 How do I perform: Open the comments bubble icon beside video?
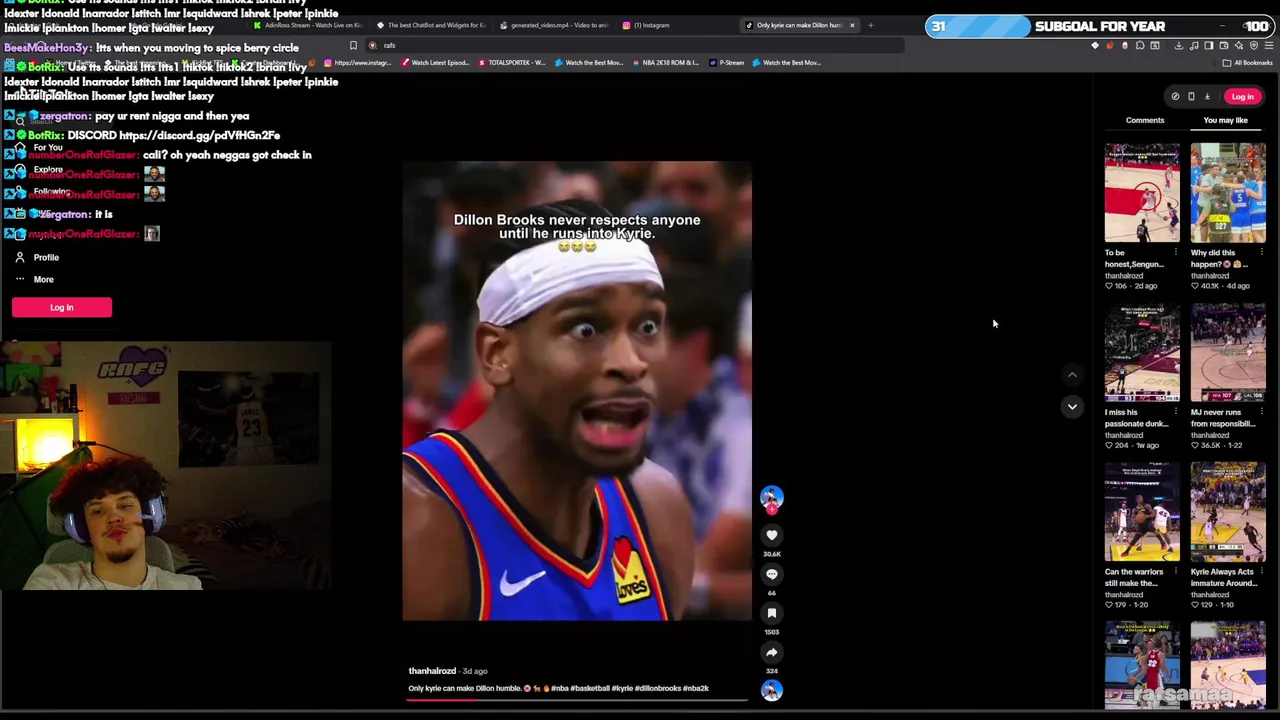pyautogui.click(x=771, y=574)
